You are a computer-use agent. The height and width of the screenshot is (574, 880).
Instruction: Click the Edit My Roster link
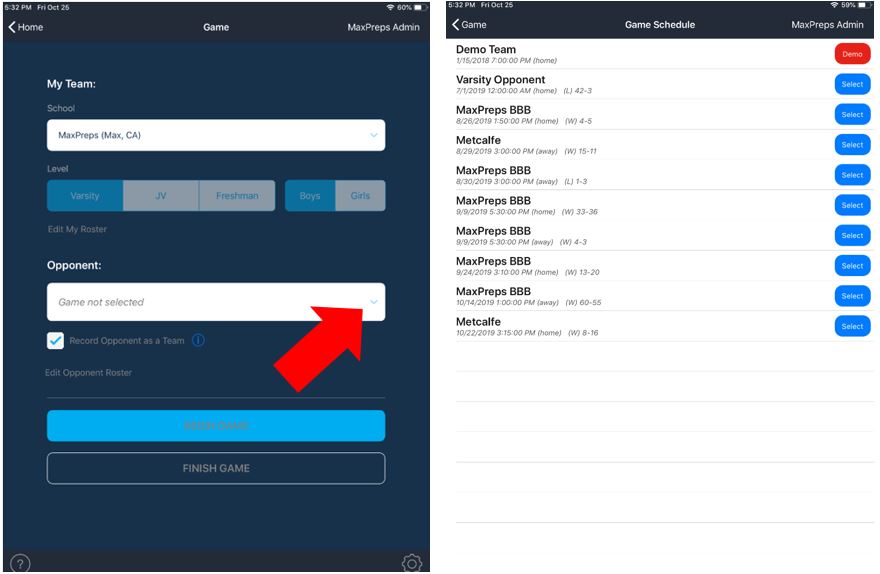(77, 229)
